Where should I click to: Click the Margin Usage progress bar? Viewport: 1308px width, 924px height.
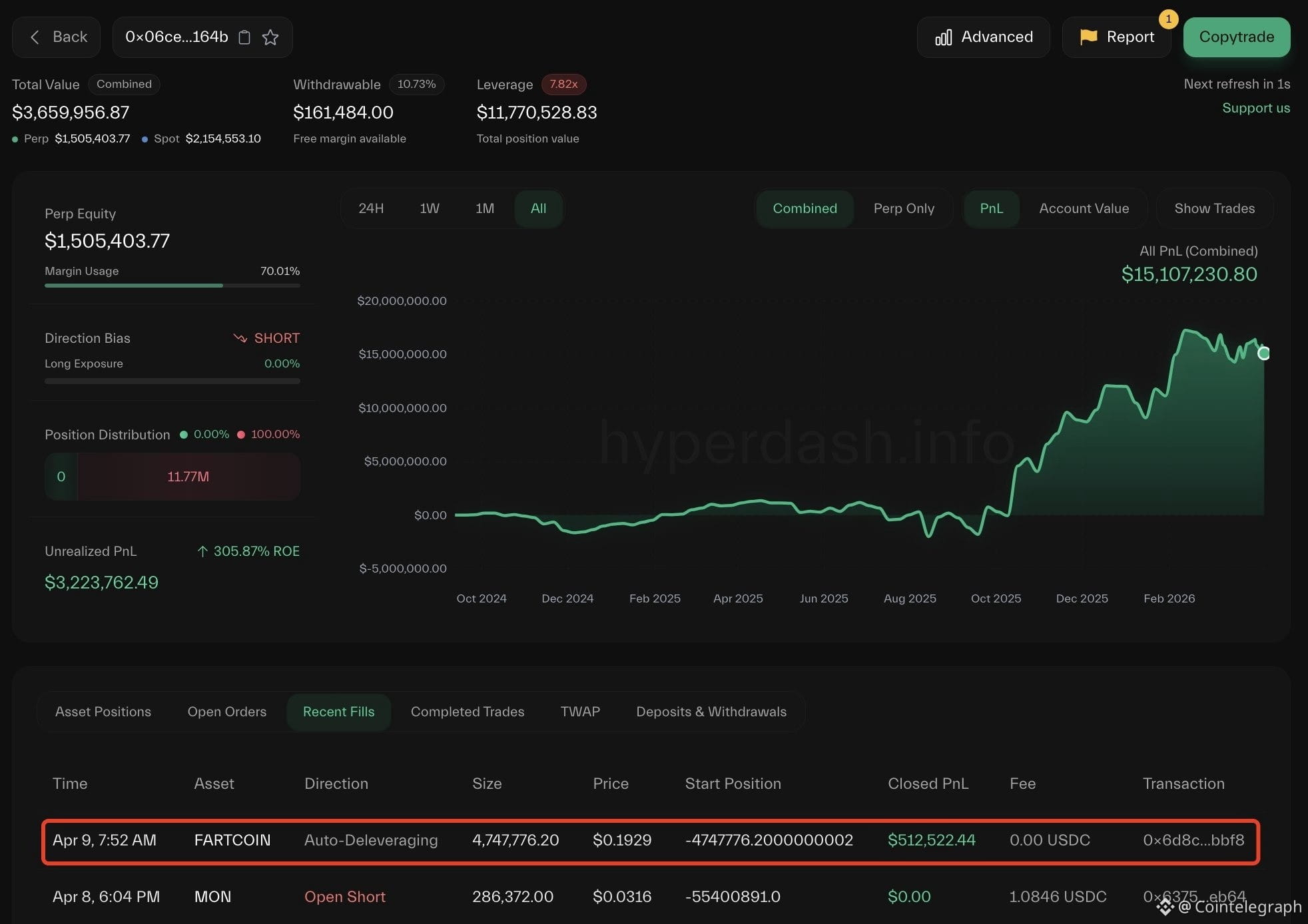pyautogui.click(x=172, y=286)
